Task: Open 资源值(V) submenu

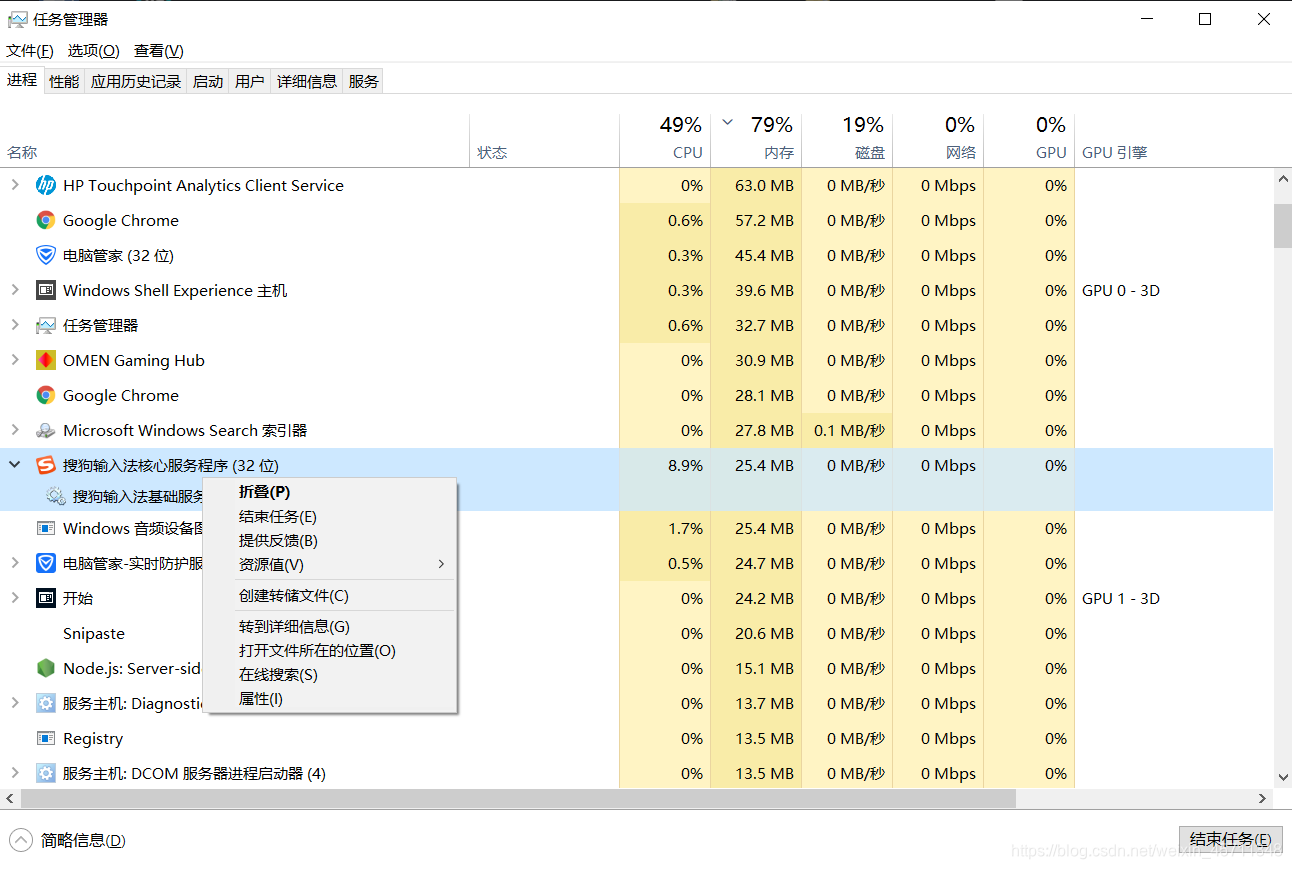Action: point(330,564)
